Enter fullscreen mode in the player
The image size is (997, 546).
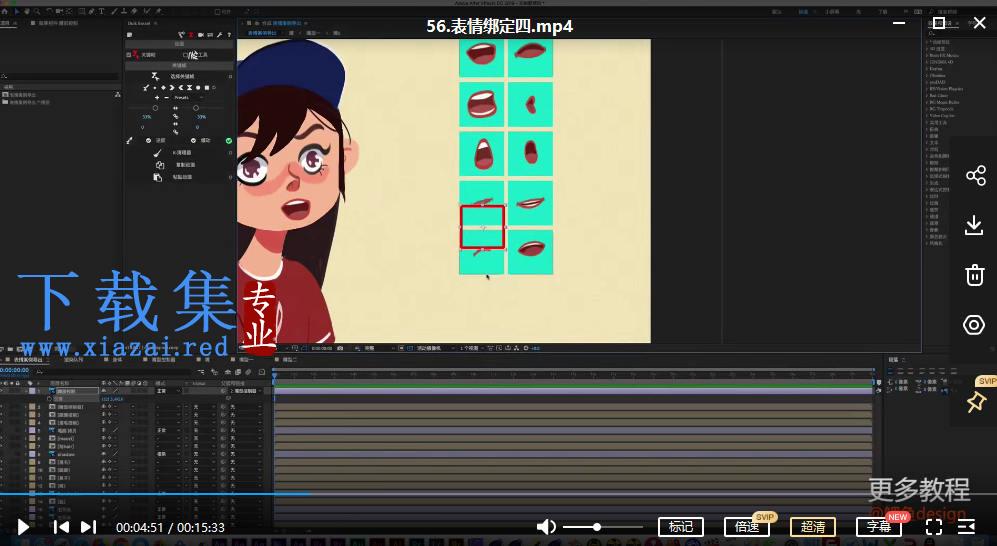click(x=934, y=527)
